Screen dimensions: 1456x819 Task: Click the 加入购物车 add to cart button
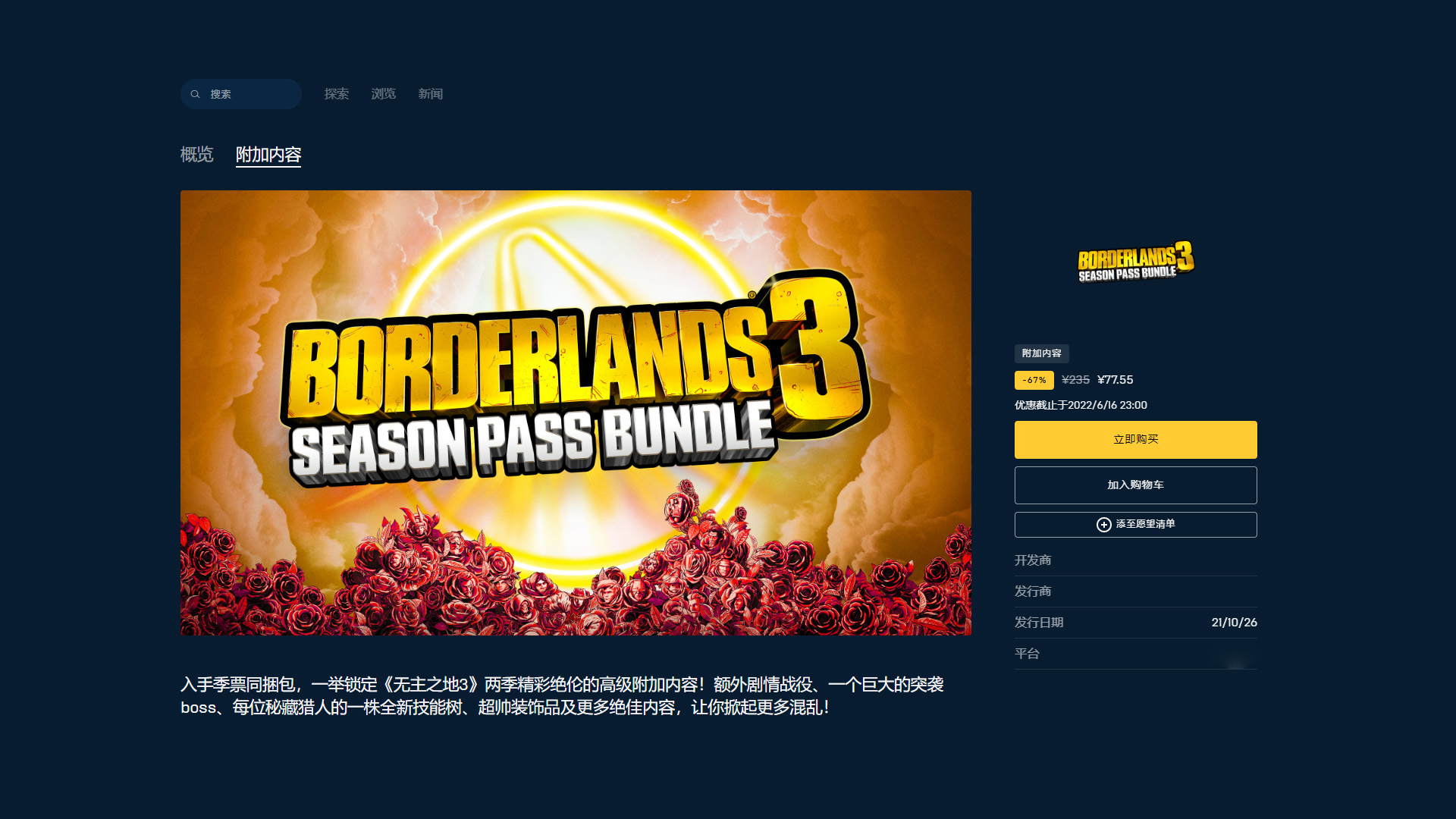(1136, 485)
